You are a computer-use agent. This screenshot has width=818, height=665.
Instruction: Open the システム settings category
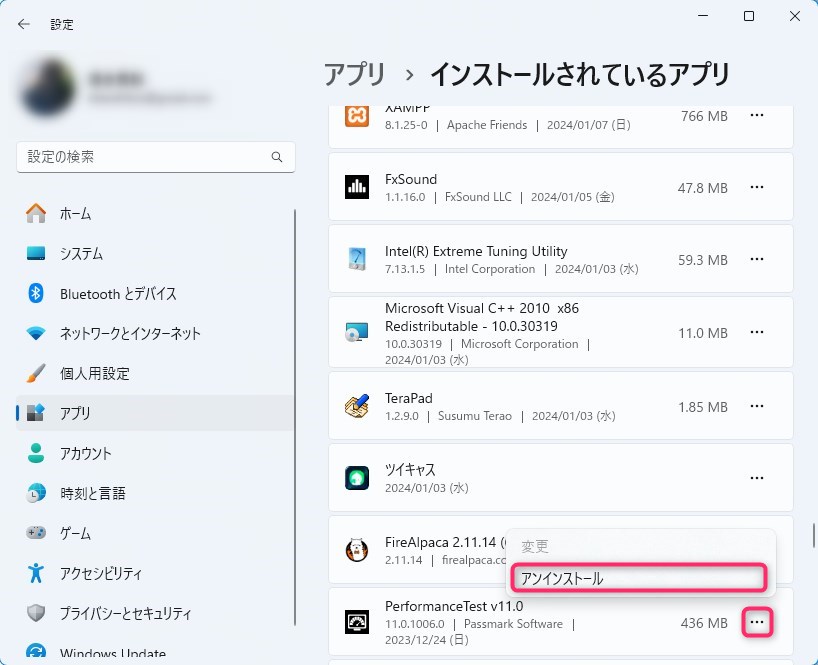tap(81, 253)
